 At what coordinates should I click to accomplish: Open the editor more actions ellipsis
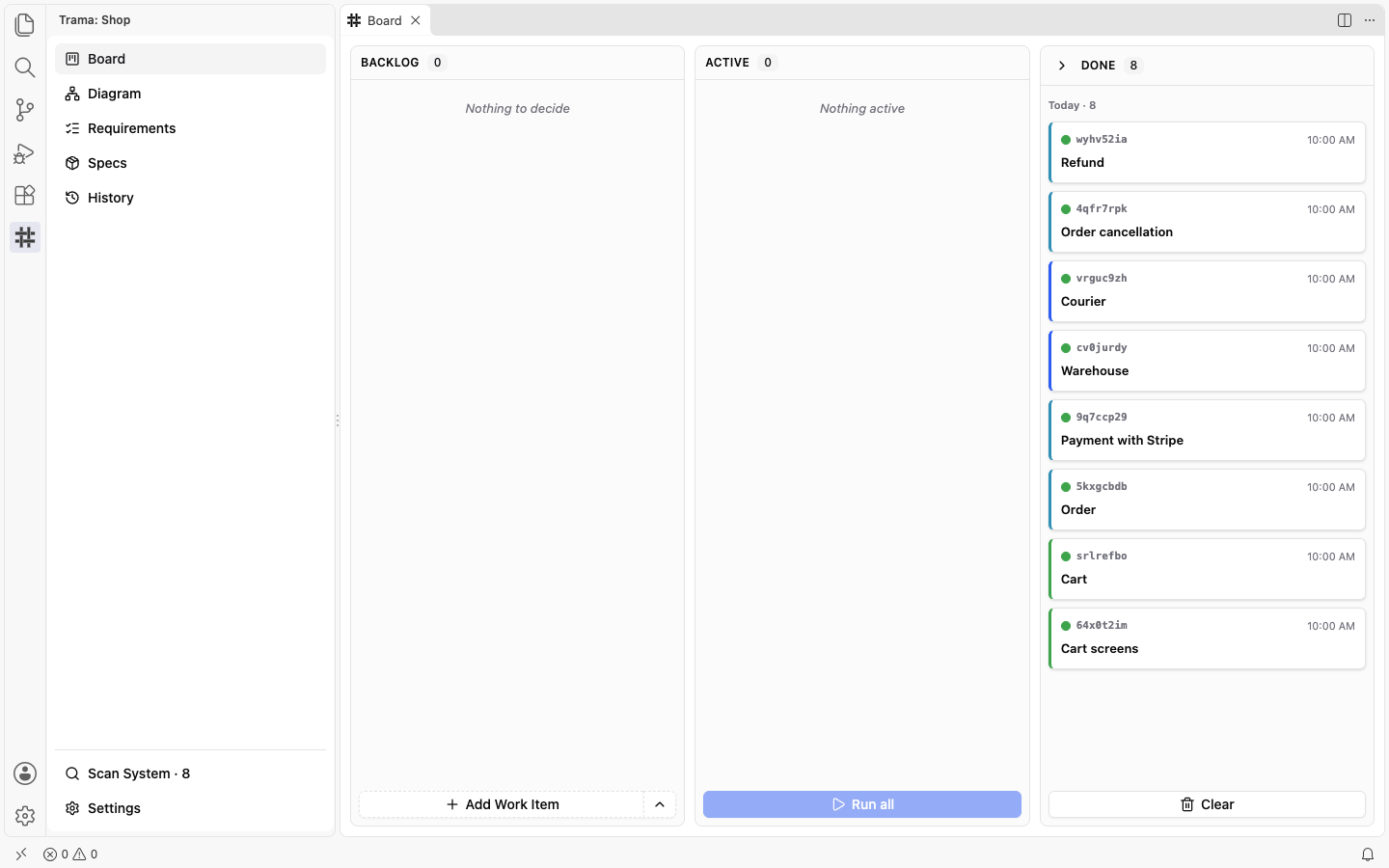tap(1370, 20)
